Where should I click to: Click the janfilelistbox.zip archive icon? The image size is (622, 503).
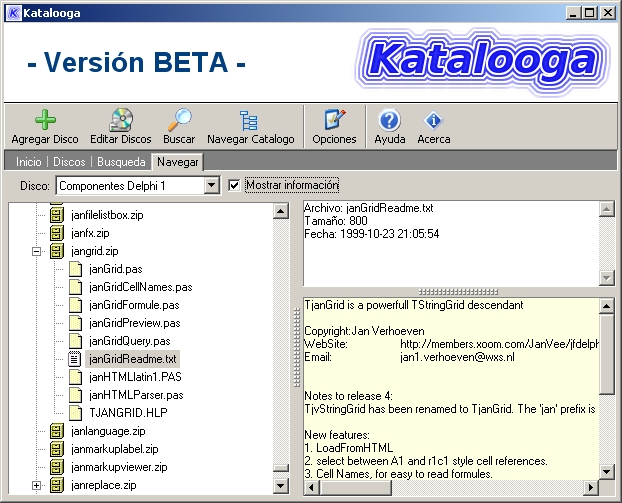click(x=57, y=215)
